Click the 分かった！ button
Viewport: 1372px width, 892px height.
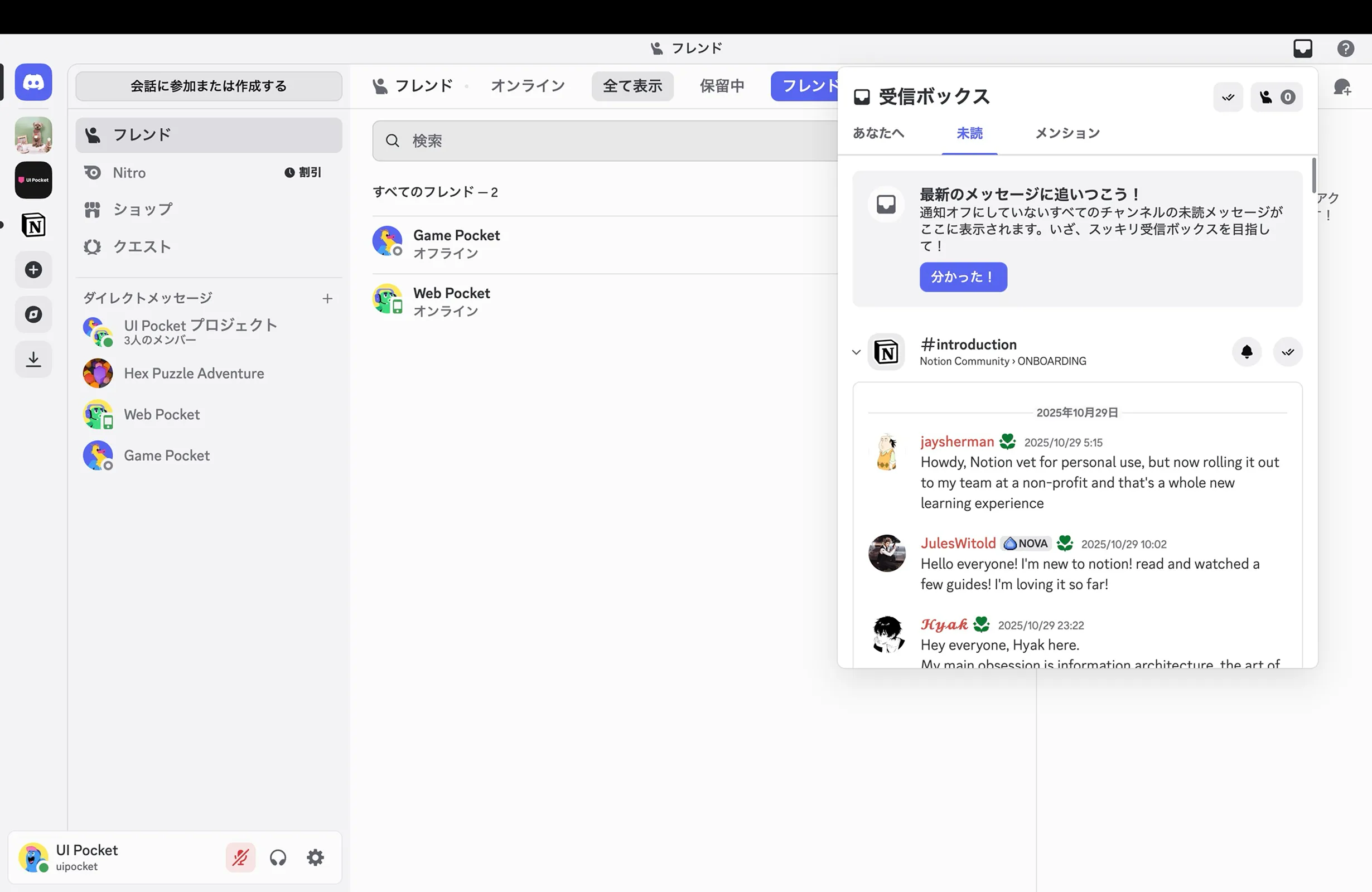963,277
